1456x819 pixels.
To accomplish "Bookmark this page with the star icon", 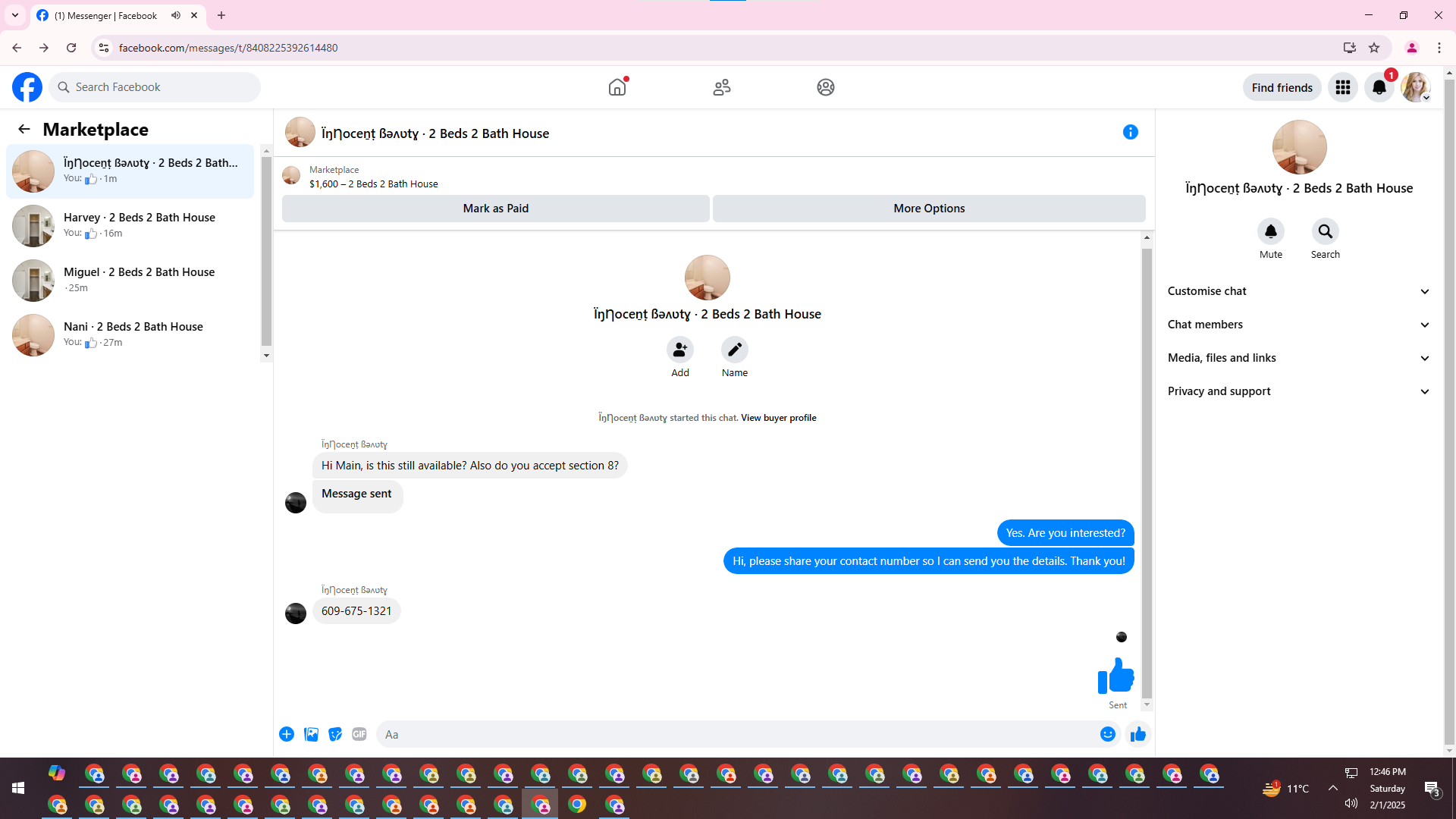I will (1373, 48).
